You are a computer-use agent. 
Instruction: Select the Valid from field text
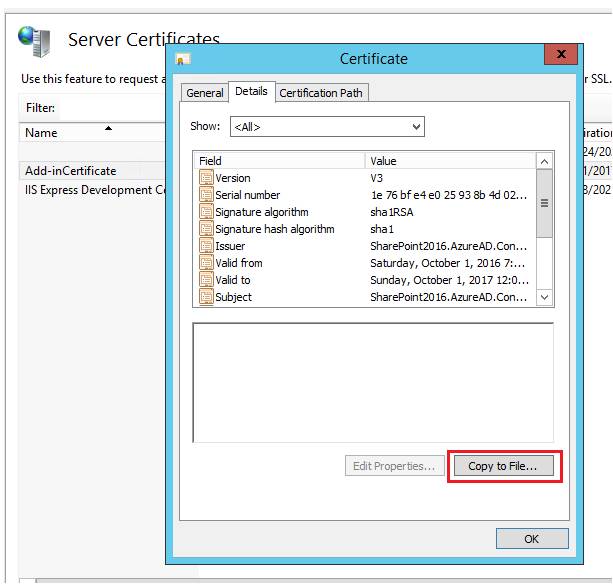coord(238,263)
